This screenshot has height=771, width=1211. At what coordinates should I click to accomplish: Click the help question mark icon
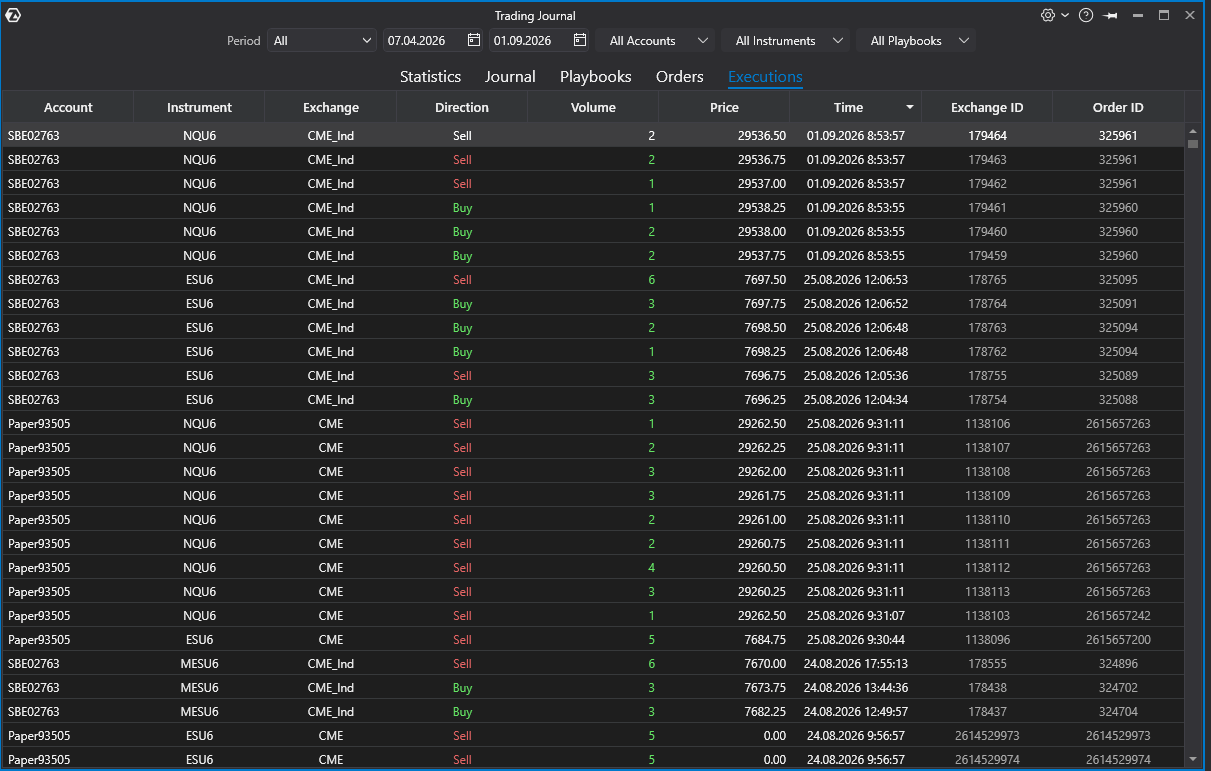pos(1086,15)
